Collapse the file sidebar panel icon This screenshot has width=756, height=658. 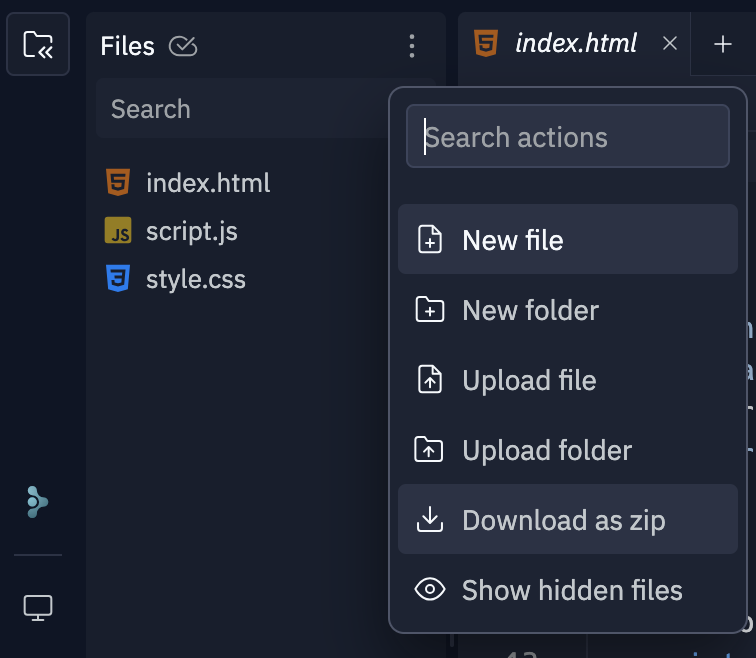coord(38,44)
